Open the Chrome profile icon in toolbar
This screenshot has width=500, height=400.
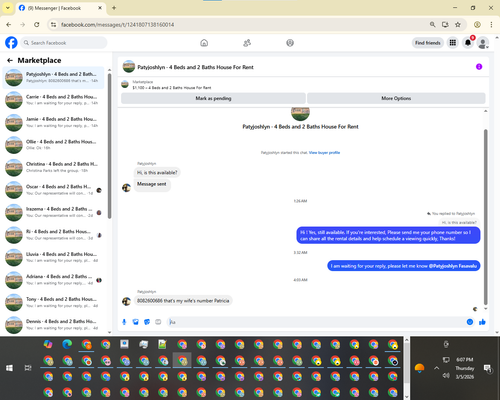pos(477,25)
